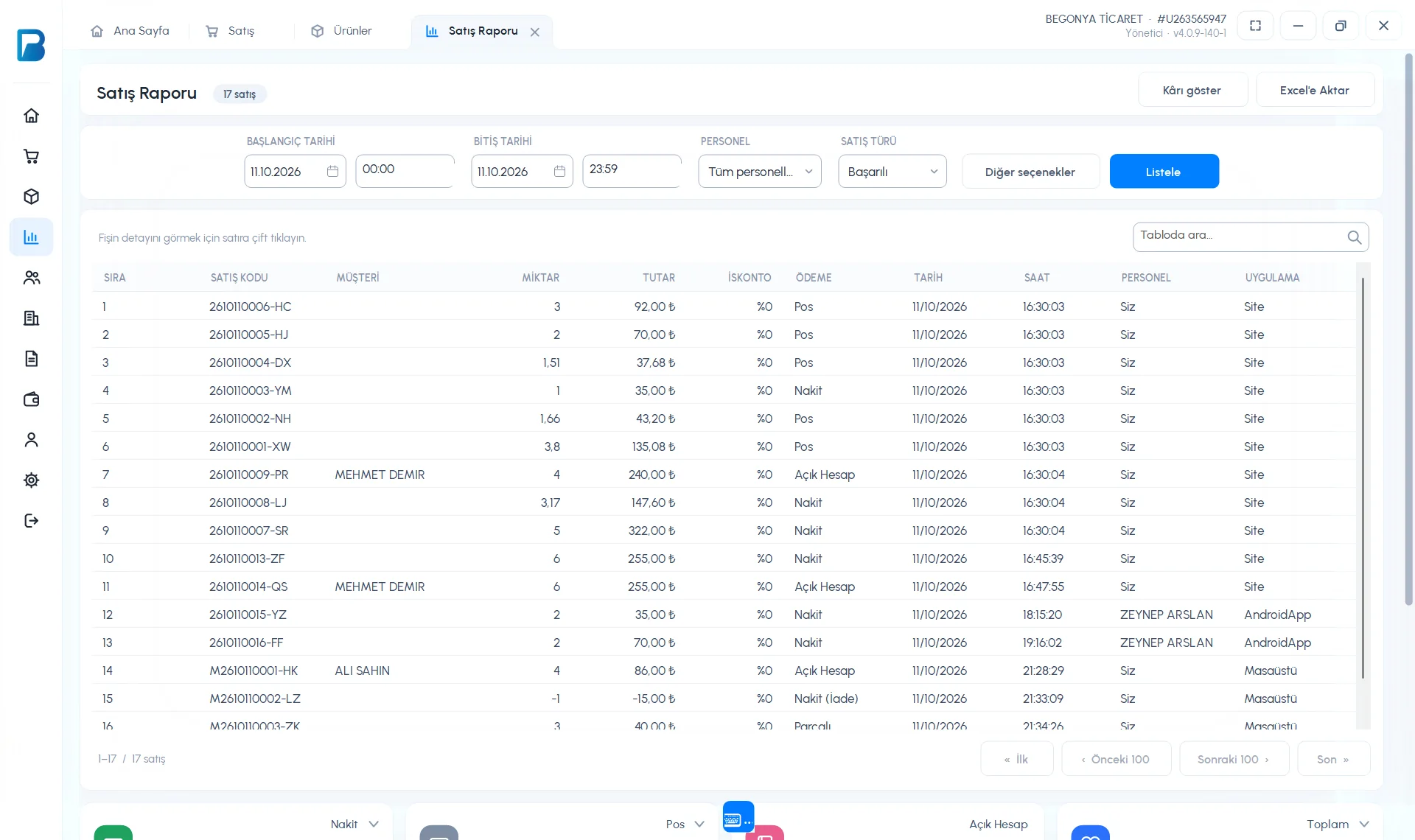Image resolution: width=1415 pixels, height=840 pixels.
Task: Open the customers people sidebar icon
Action: coord(31,278)
